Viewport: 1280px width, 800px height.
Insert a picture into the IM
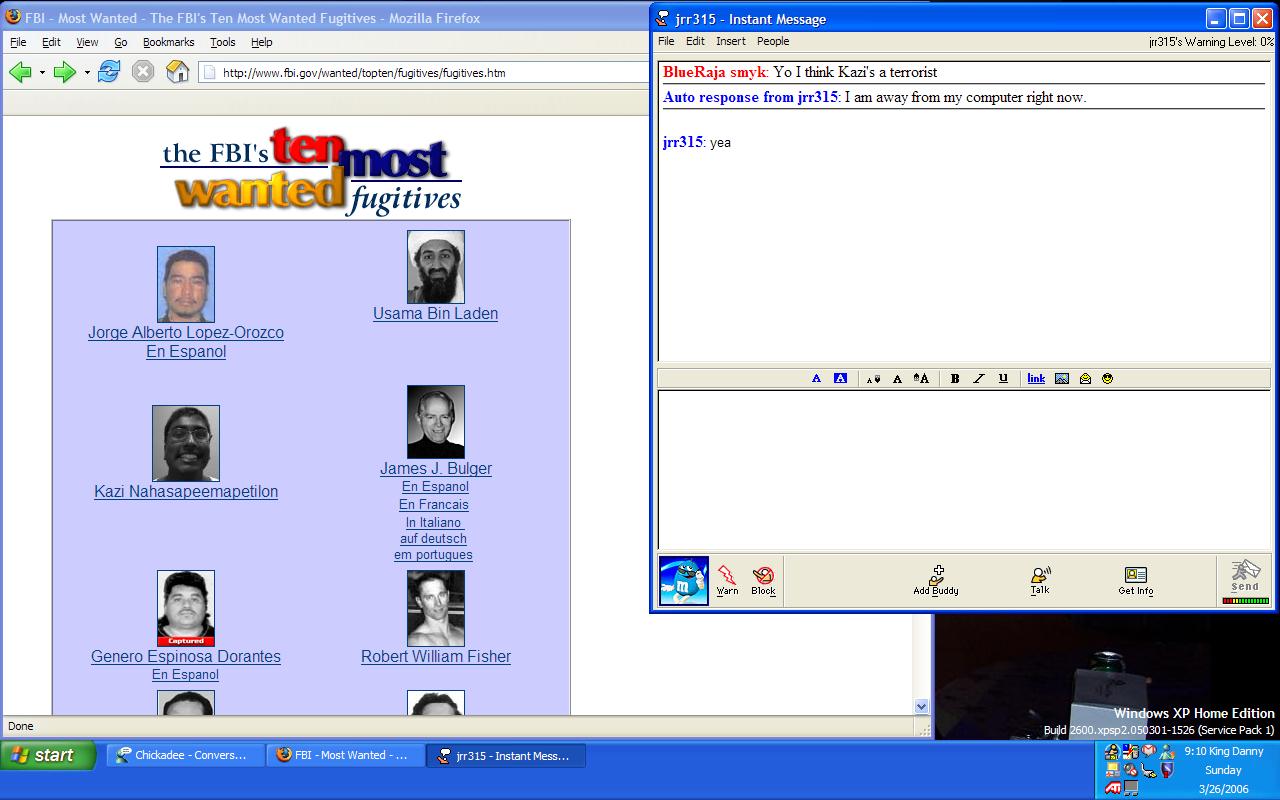tap(1062, 378)
